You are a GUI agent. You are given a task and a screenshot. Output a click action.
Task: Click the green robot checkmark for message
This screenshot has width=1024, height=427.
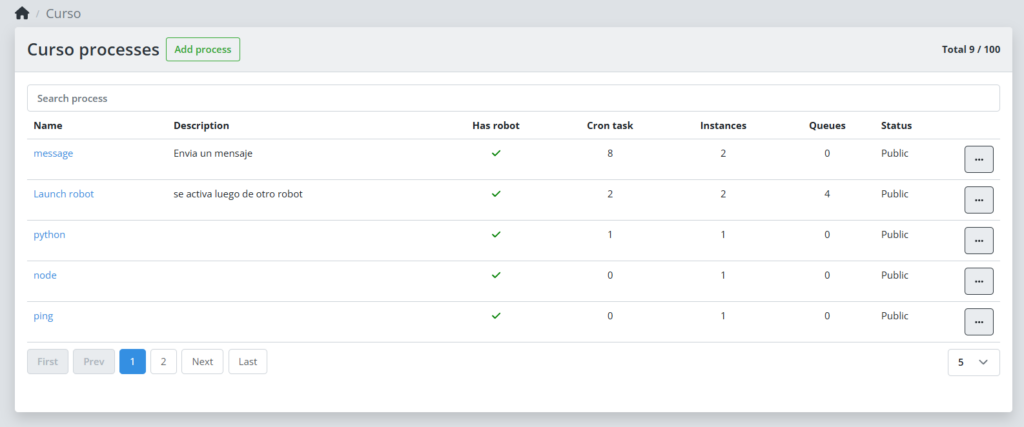[x=496, y=153]
